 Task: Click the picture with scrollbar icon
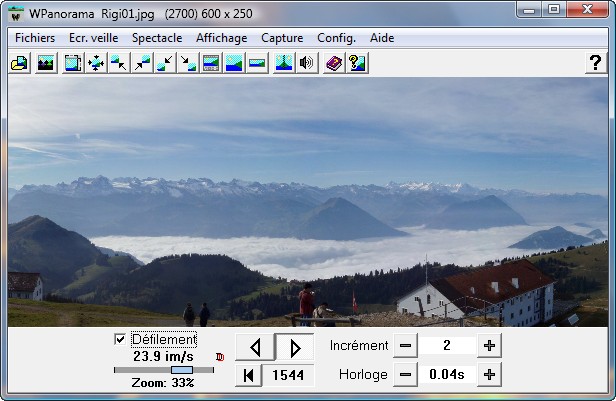pos(73,63)
